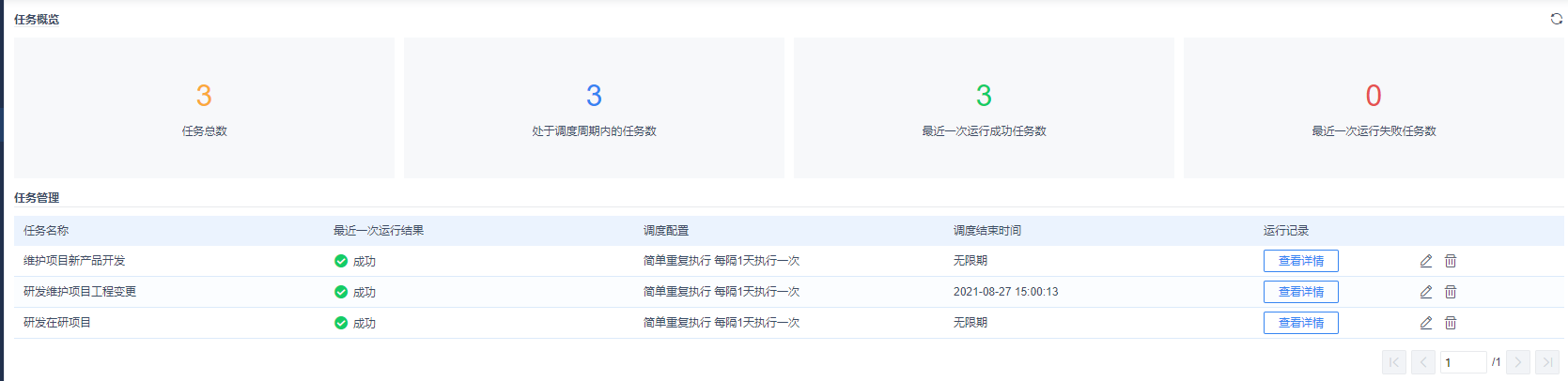Screen dimensions: 1568x381
Task: Select the 最近一次运行失败任务数 card
Action: point(1374,108)
